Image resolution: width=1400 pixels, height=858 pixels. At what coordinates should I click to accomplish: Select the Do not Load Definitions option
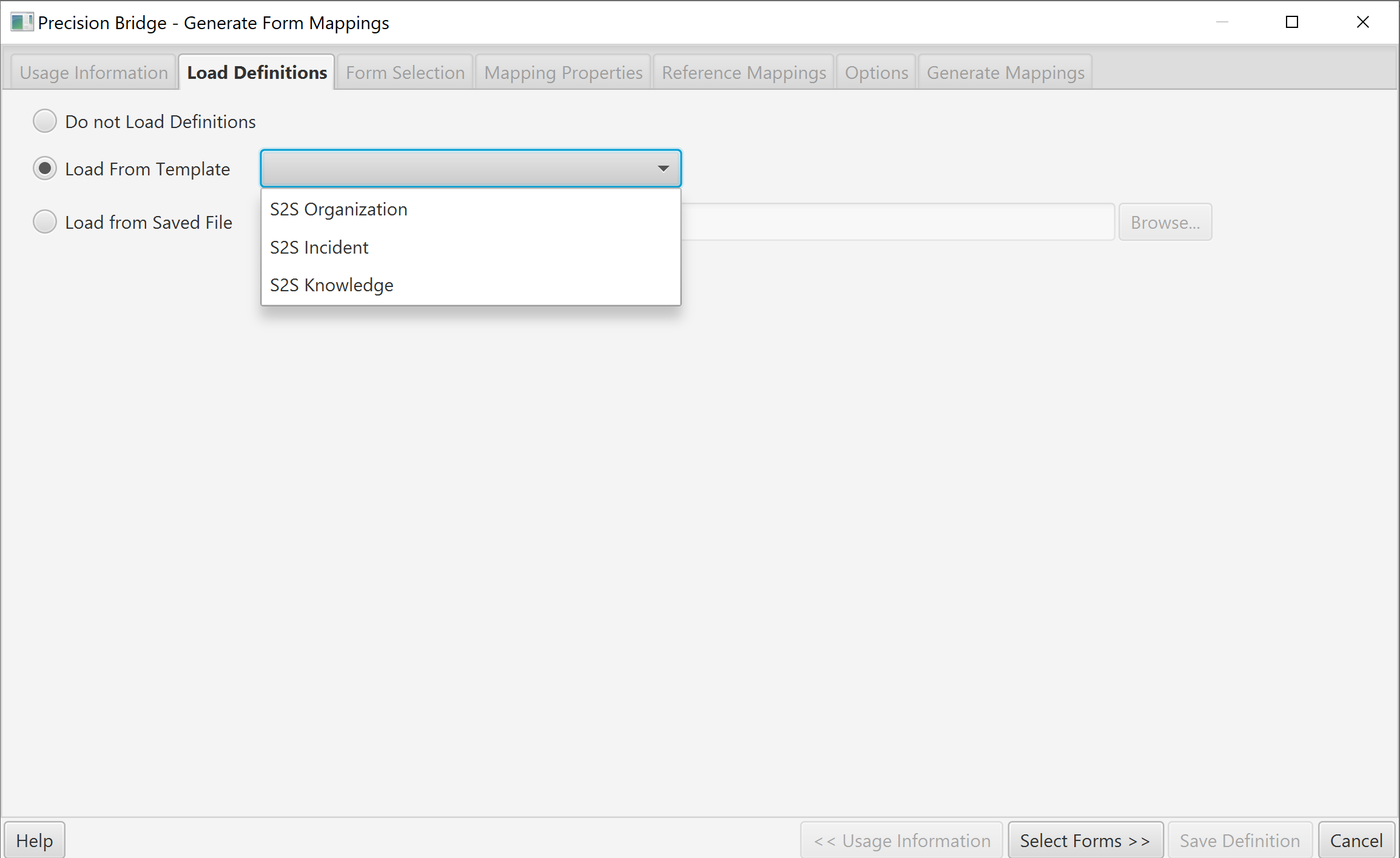(x=44, y=121)
